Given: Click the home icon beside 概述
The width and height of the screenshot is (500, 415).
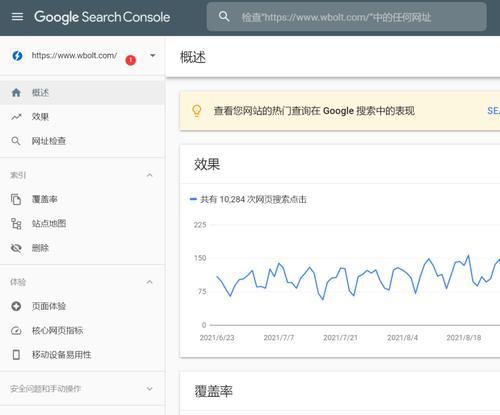Looking at the screenshot, I should 16,92.
